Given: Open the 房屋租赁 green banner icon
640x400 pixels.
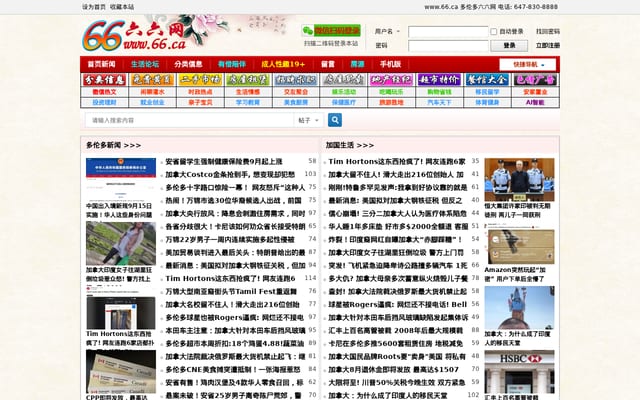Looking at the screenshot, I should click(x=248, y=80).
